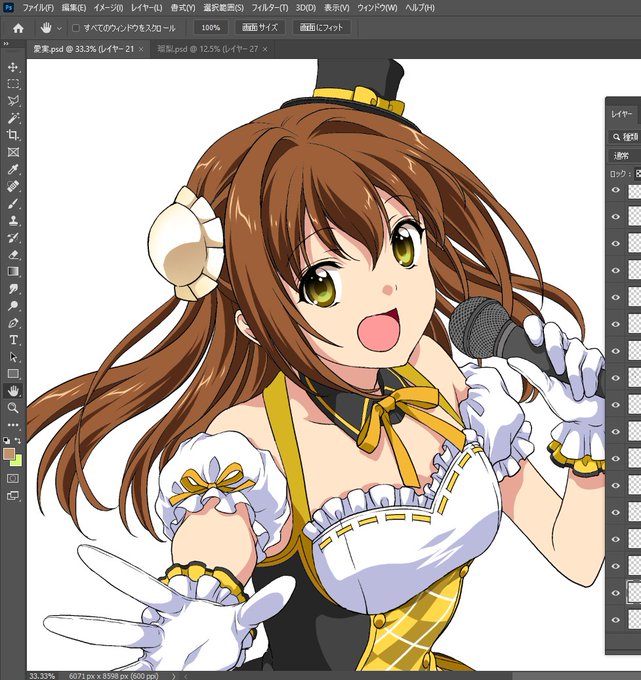The height and width of the screenshot is (680, 641).
Task: Swap foreground and background colors
Action: click(x=18, y=441)
